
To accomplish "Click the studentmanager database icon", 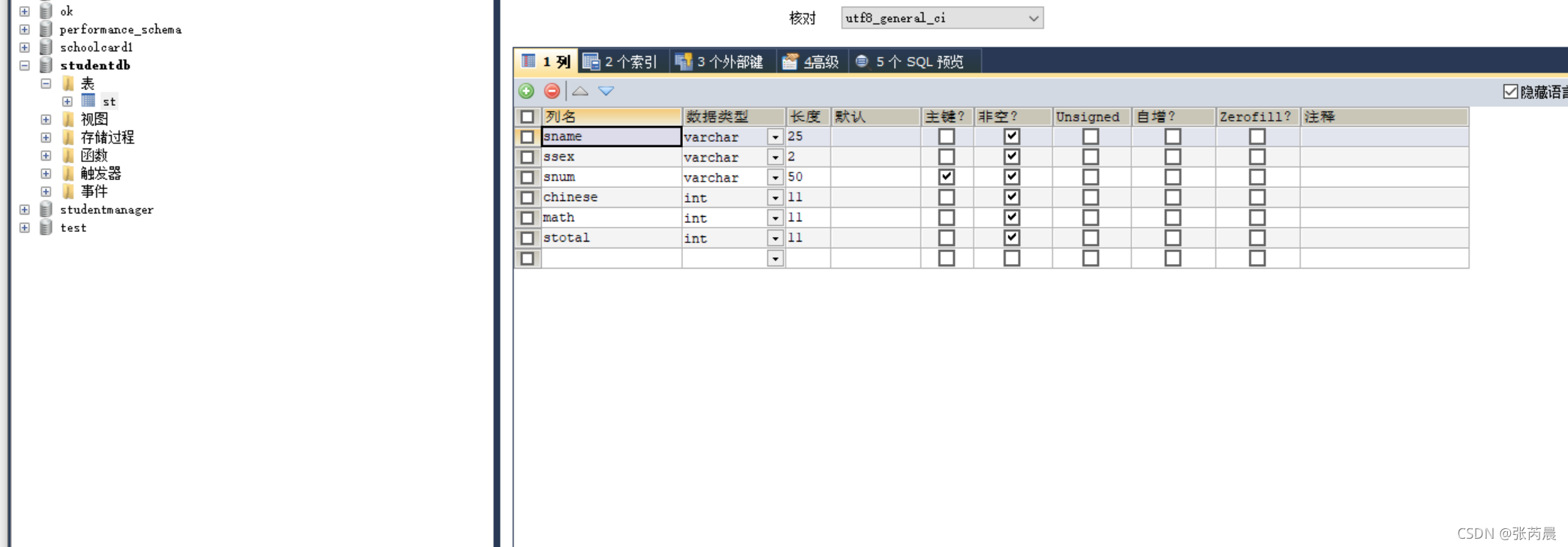I will [46, 209].
